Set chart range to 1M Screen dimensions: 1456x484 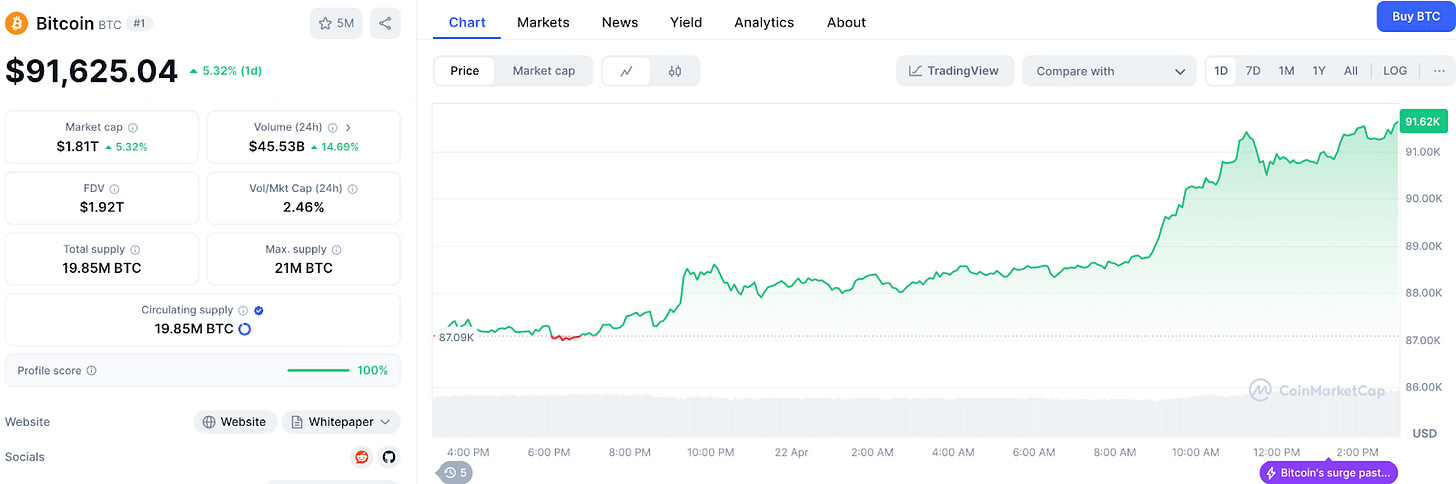click(x=1286, y=71)
